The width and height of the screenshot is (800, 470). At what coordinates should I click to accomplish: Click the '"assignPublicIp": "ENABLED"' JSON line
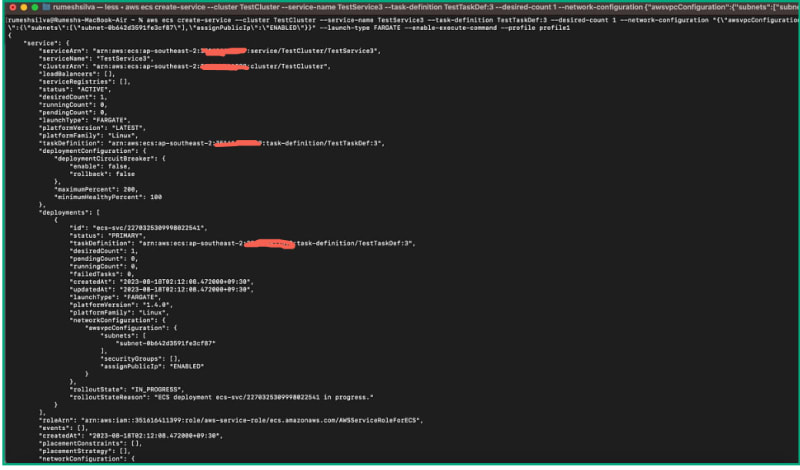pos(152,366)
